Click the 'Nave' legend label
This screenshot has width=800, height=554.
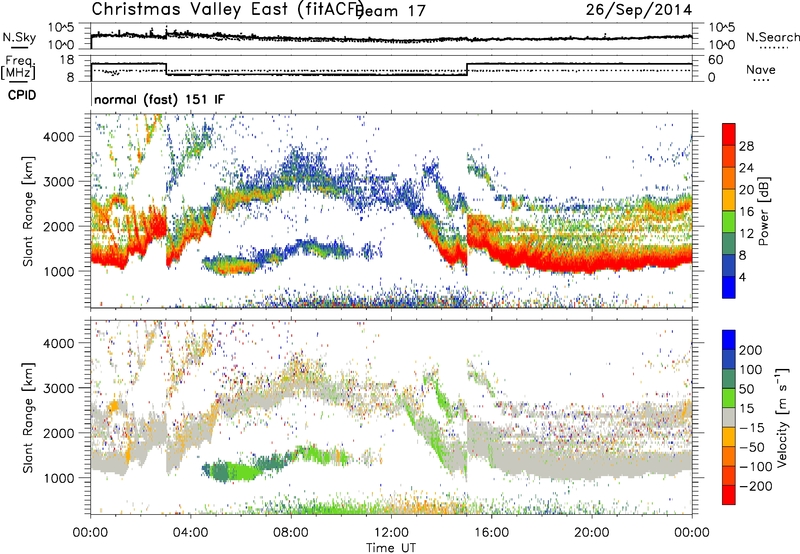[x=760, y=69]
